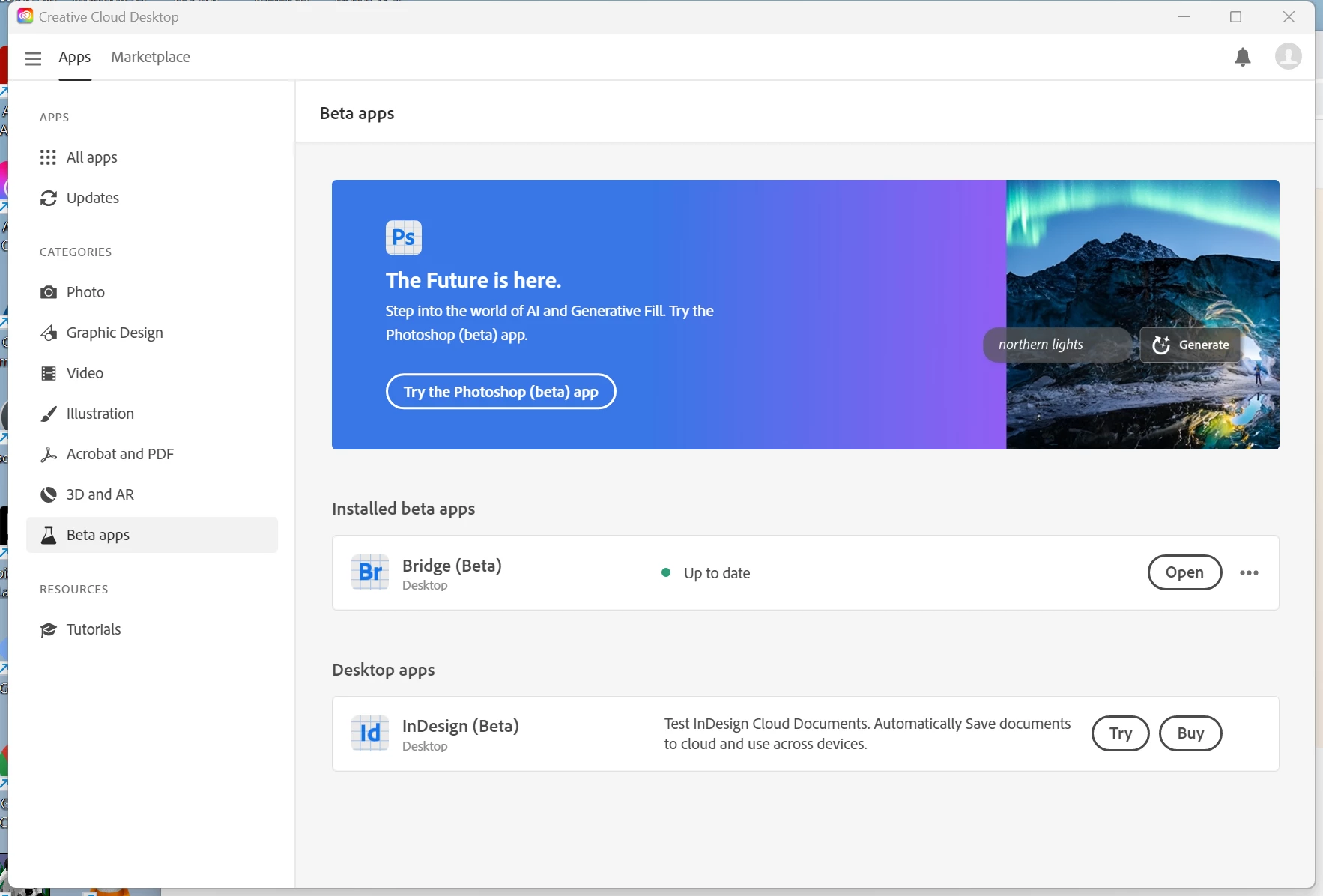Select Beta apps in sidebar
The width and height of the screenshot is (1323, 896).
[152, 535]
